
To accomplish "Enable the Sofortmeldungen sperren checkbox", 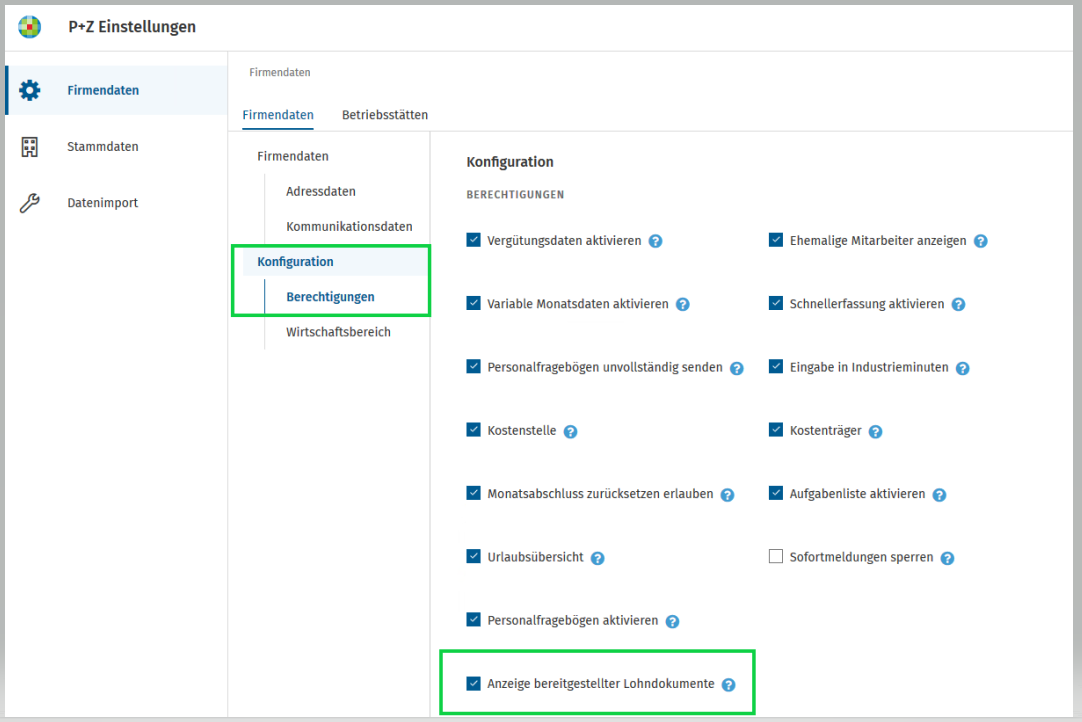I will tap(776, 556).
